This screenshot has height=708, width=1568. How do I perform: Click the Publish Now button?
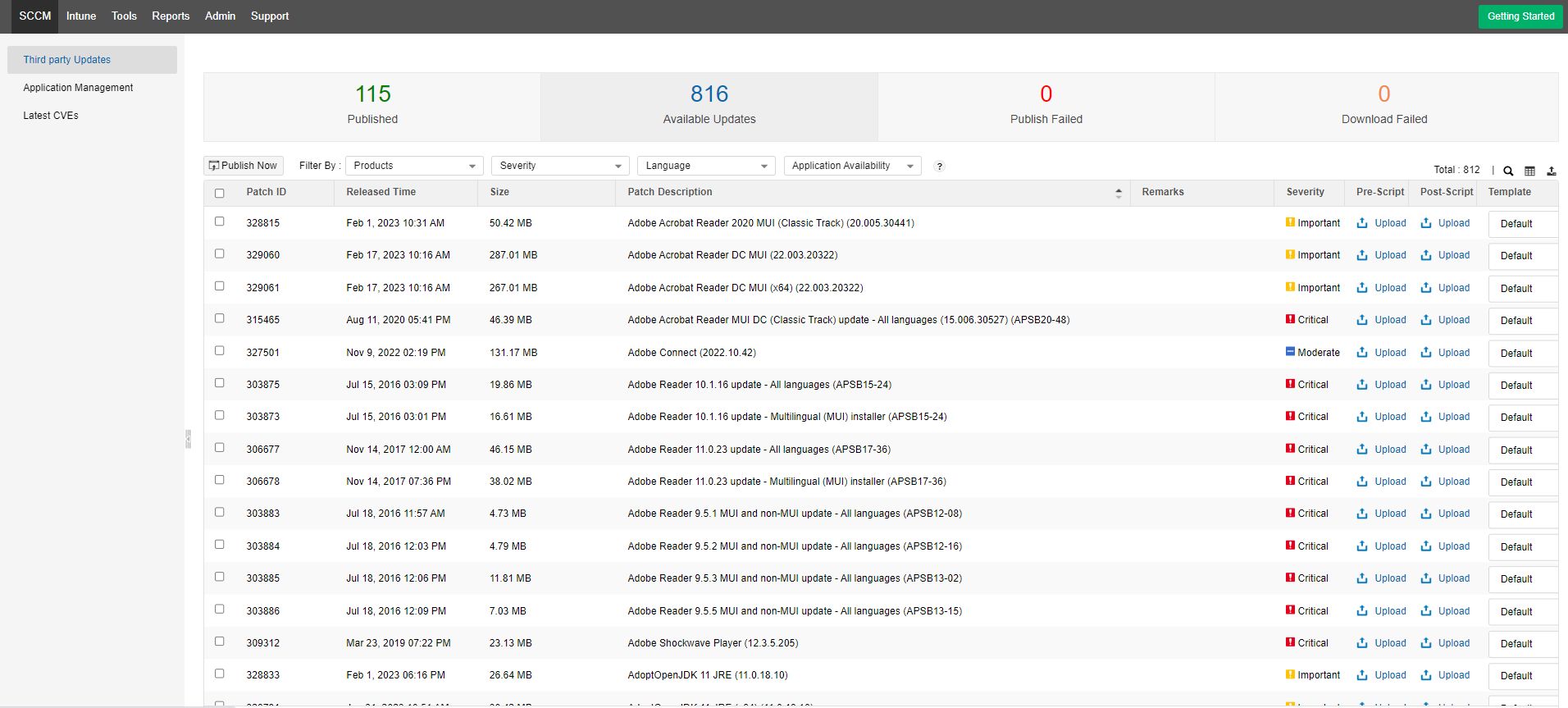coord(244,166)
